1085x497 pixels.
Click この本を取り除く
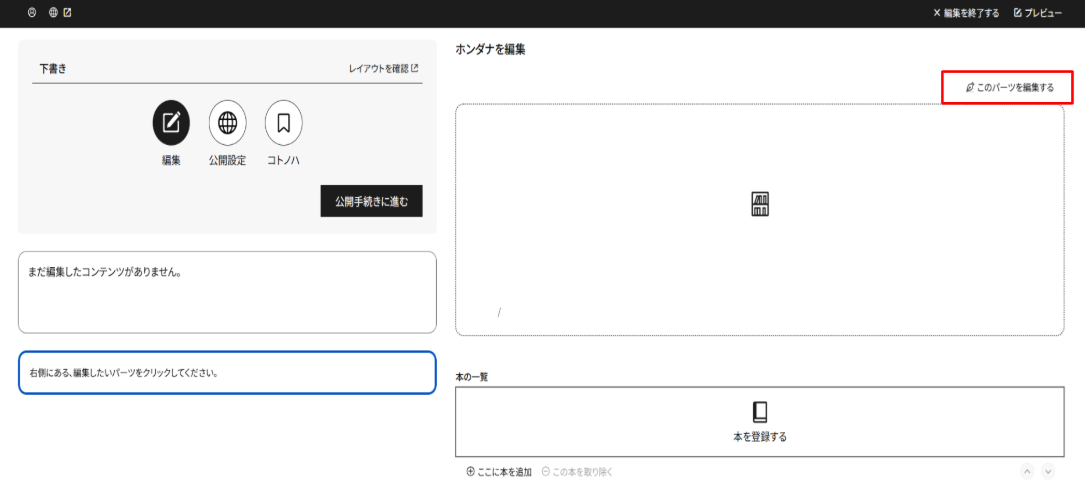577,472
